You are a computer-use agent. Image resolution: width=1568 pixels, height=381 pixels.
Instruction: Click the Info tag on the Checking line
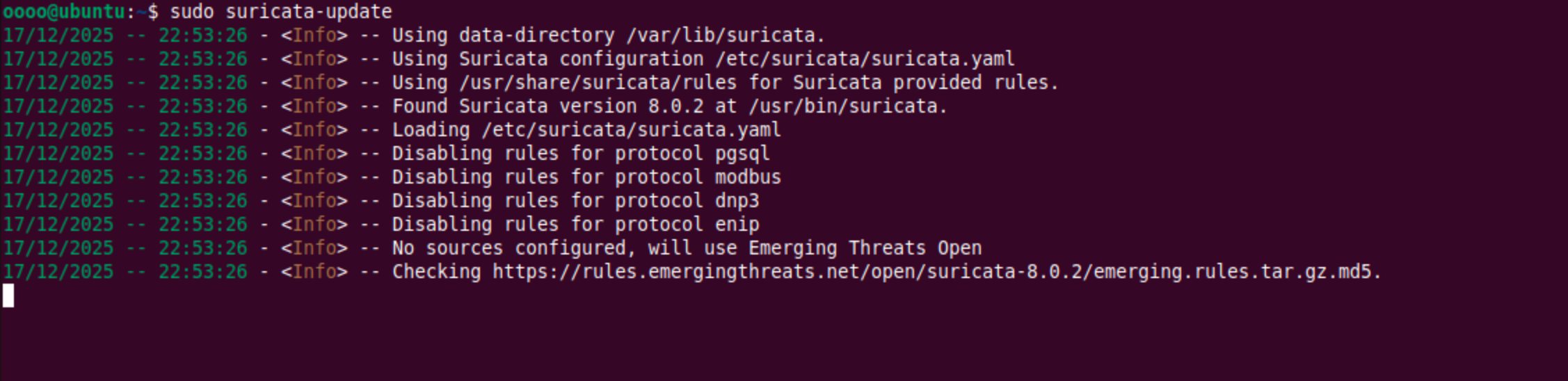tap(314, 272)
